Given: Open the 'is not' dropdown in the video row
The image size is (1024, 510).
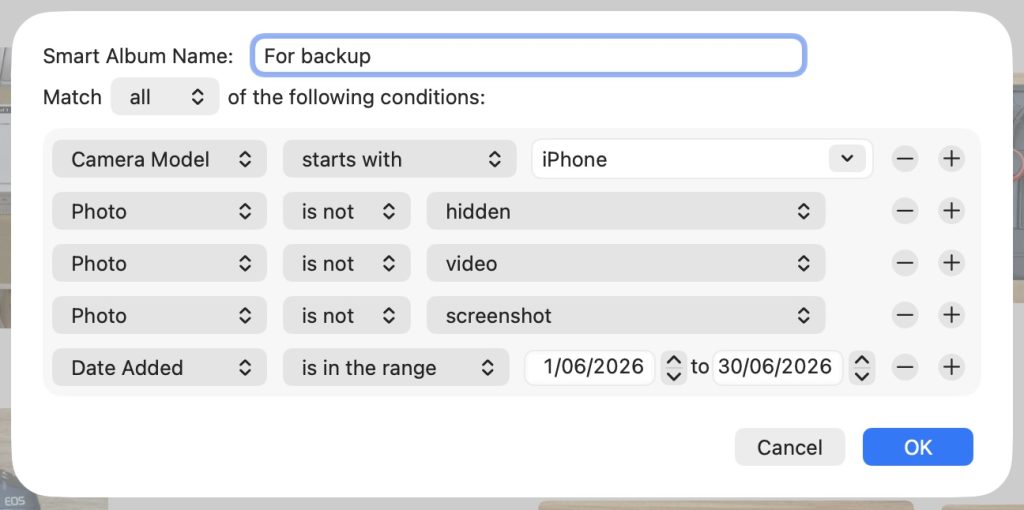Looking at the screenshot, I should click(x=347, y=263).
